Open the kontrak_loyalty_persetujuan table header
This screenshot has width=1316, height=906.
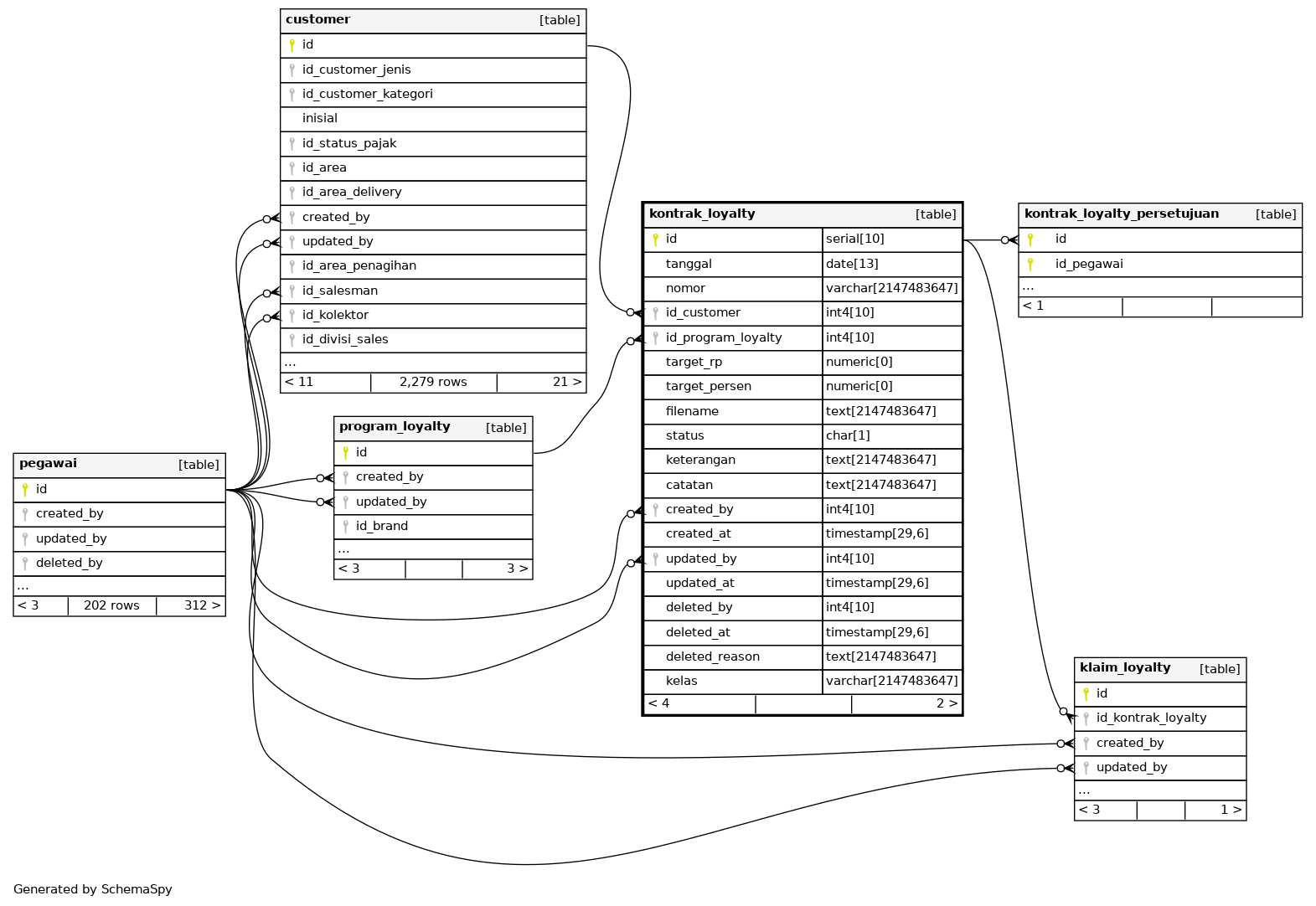pyautogui.click(x=1121, y=214)
